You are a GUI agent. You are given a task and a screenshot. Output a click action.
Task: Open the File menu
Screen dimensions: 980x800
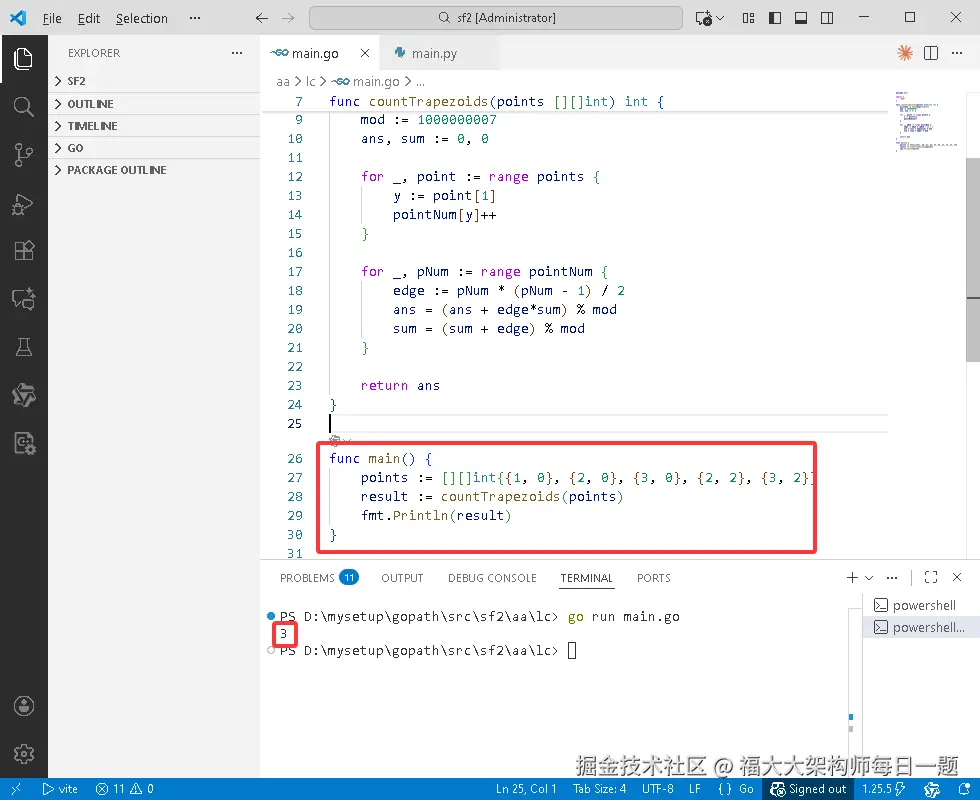52,18
